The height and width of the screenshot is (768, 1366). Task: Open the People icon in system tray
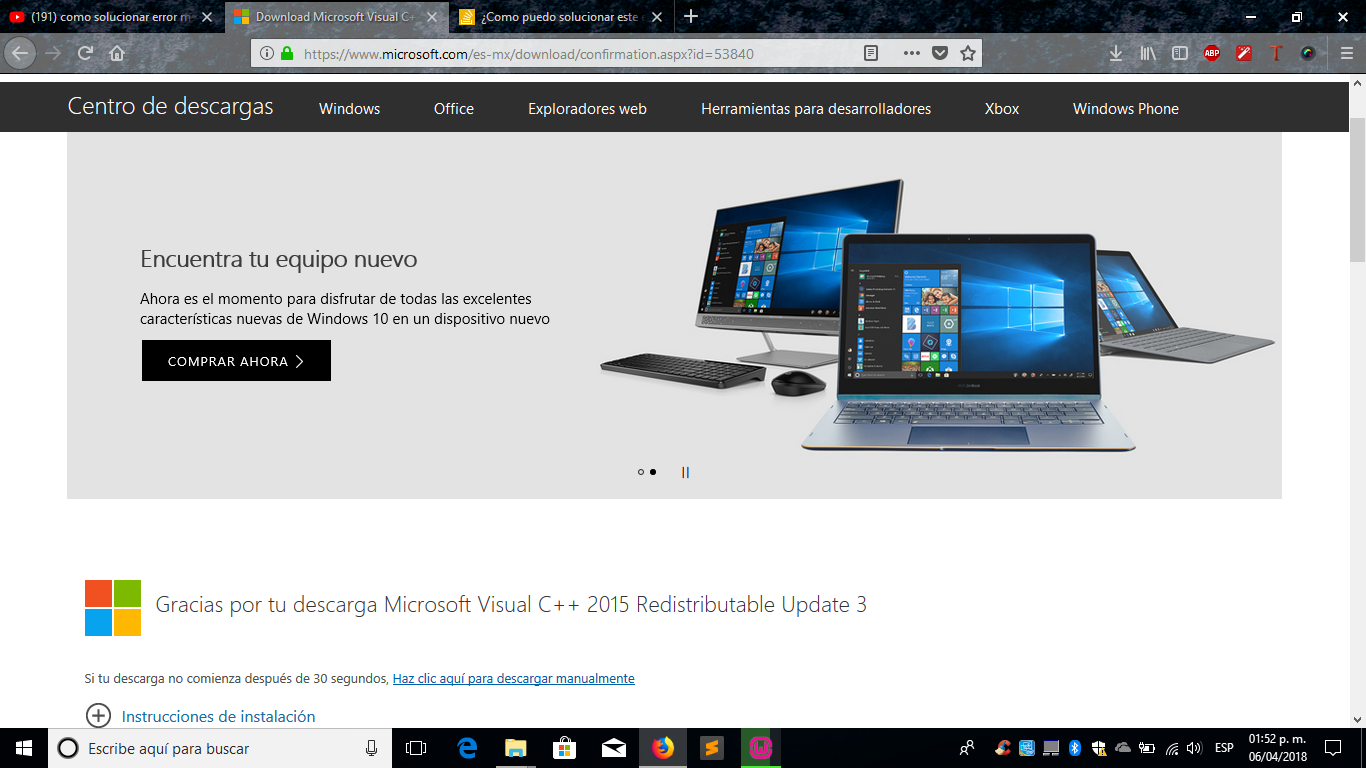pyautogui.click(x=967, y=748)
